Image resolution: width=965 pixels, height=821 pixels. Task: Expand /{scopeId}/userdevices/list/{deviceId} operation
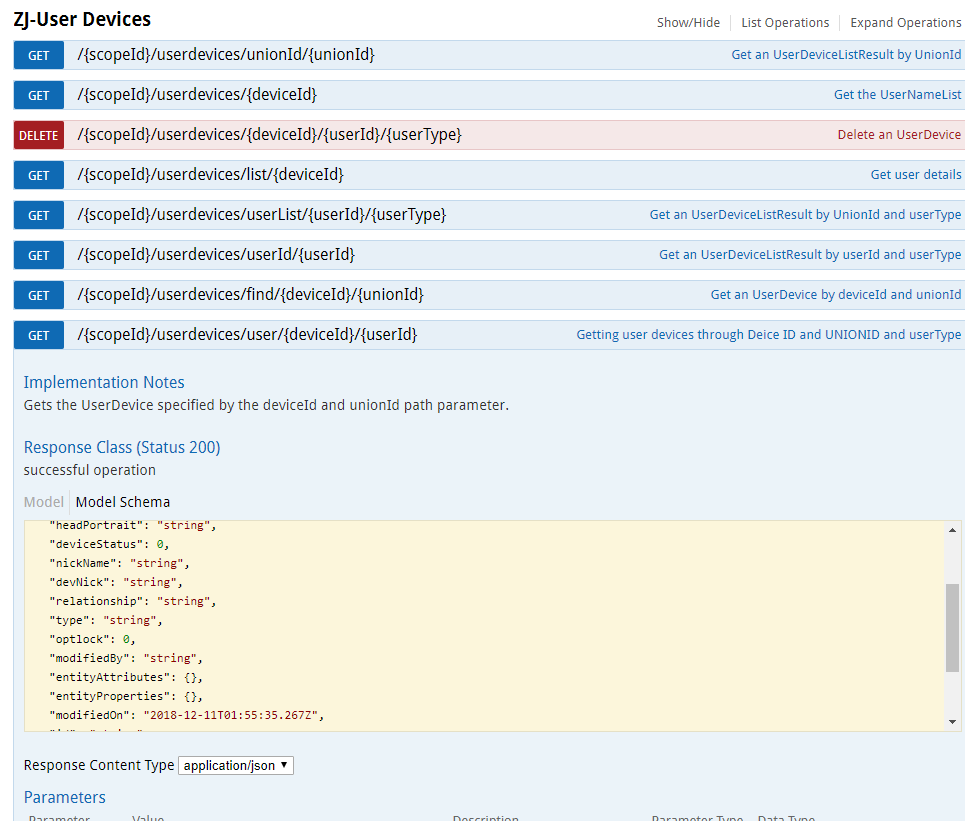210,175
